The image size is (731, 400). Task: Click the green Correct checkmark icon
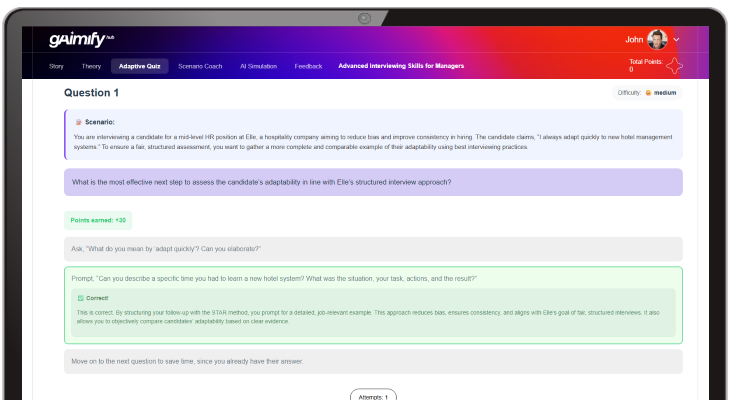(81, 298)
